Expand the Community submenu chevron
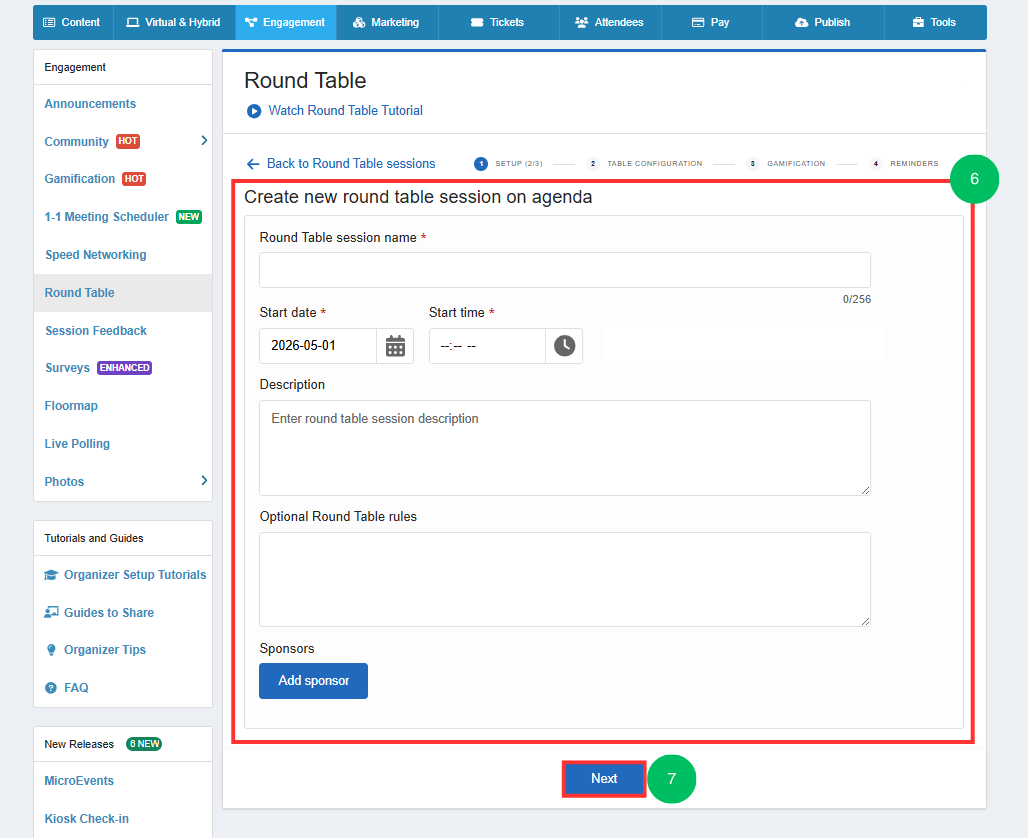The height and width of the screenshot is (838, 1028). [x=204, y=141]
